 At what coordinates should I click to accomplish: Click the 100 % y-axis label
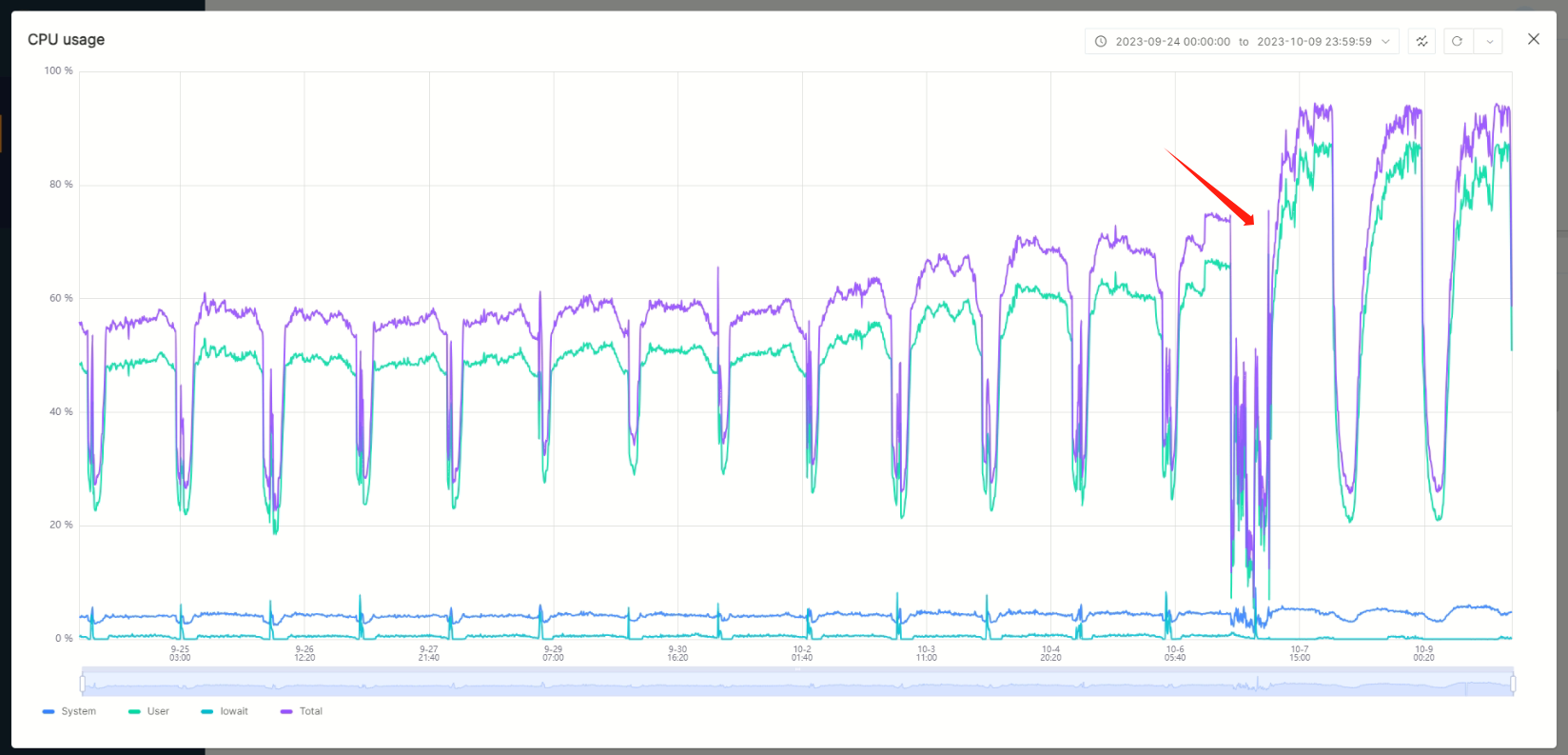click(58, 71)
